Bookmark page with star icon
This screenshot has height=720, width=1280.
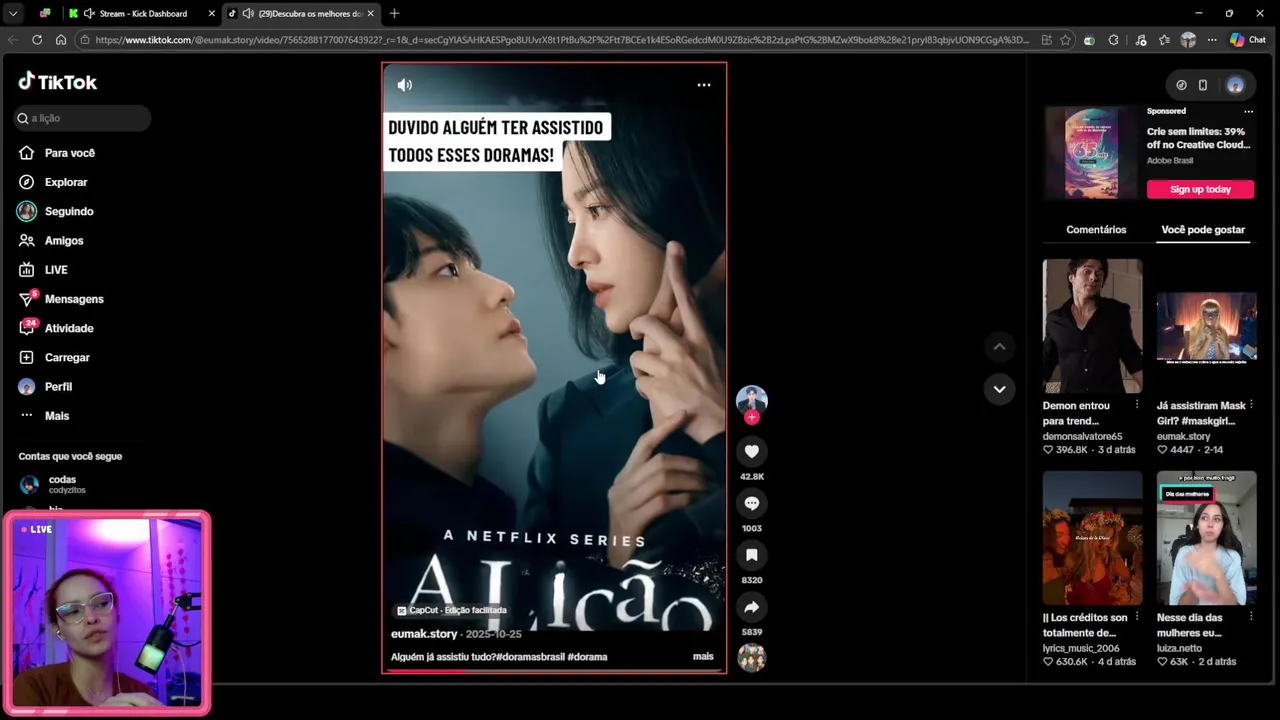tap(1066, 40)
